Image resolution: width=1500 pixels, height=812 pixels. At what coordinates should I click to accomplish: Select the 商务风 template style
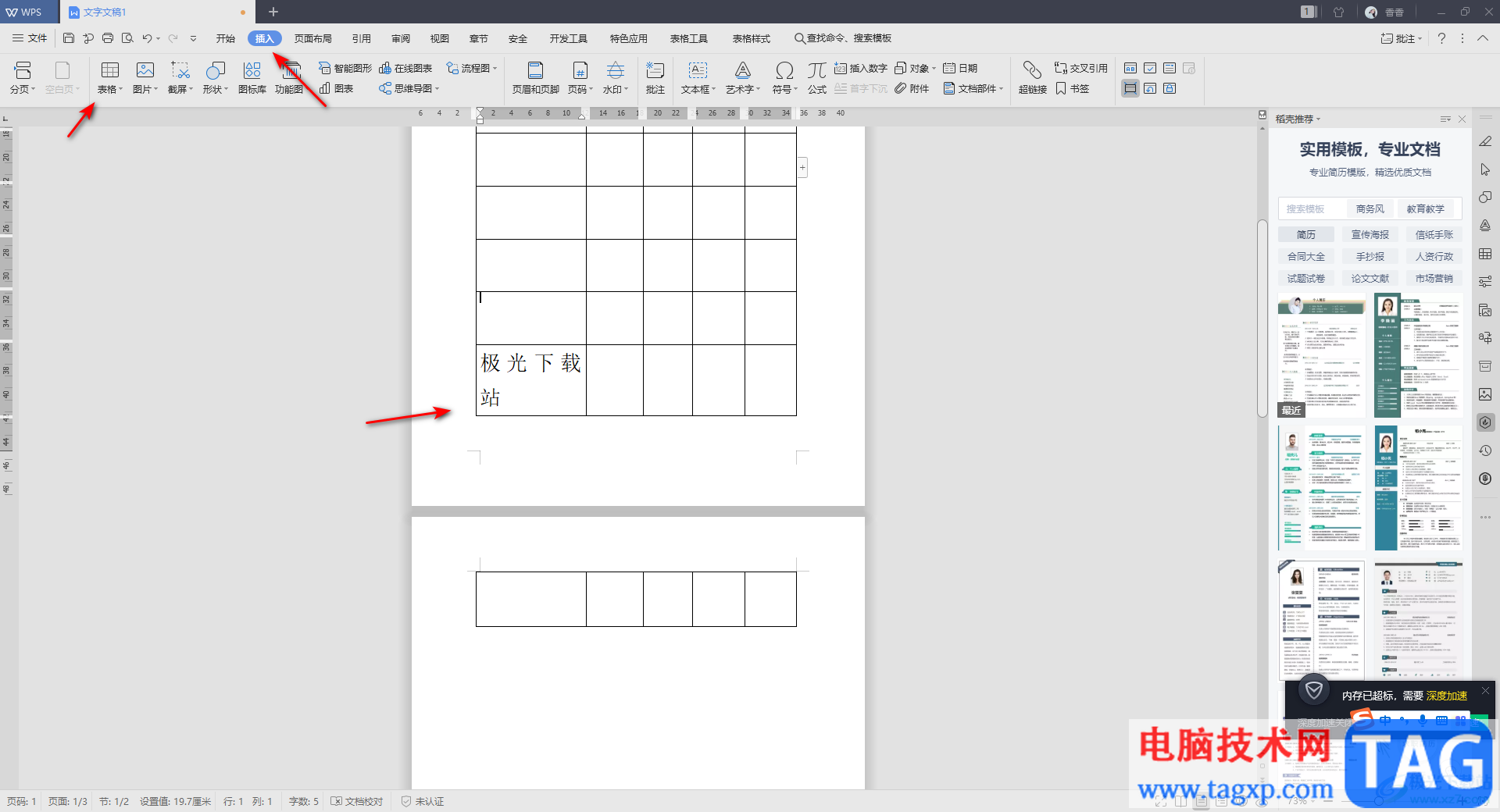[x=1370, y=209]
